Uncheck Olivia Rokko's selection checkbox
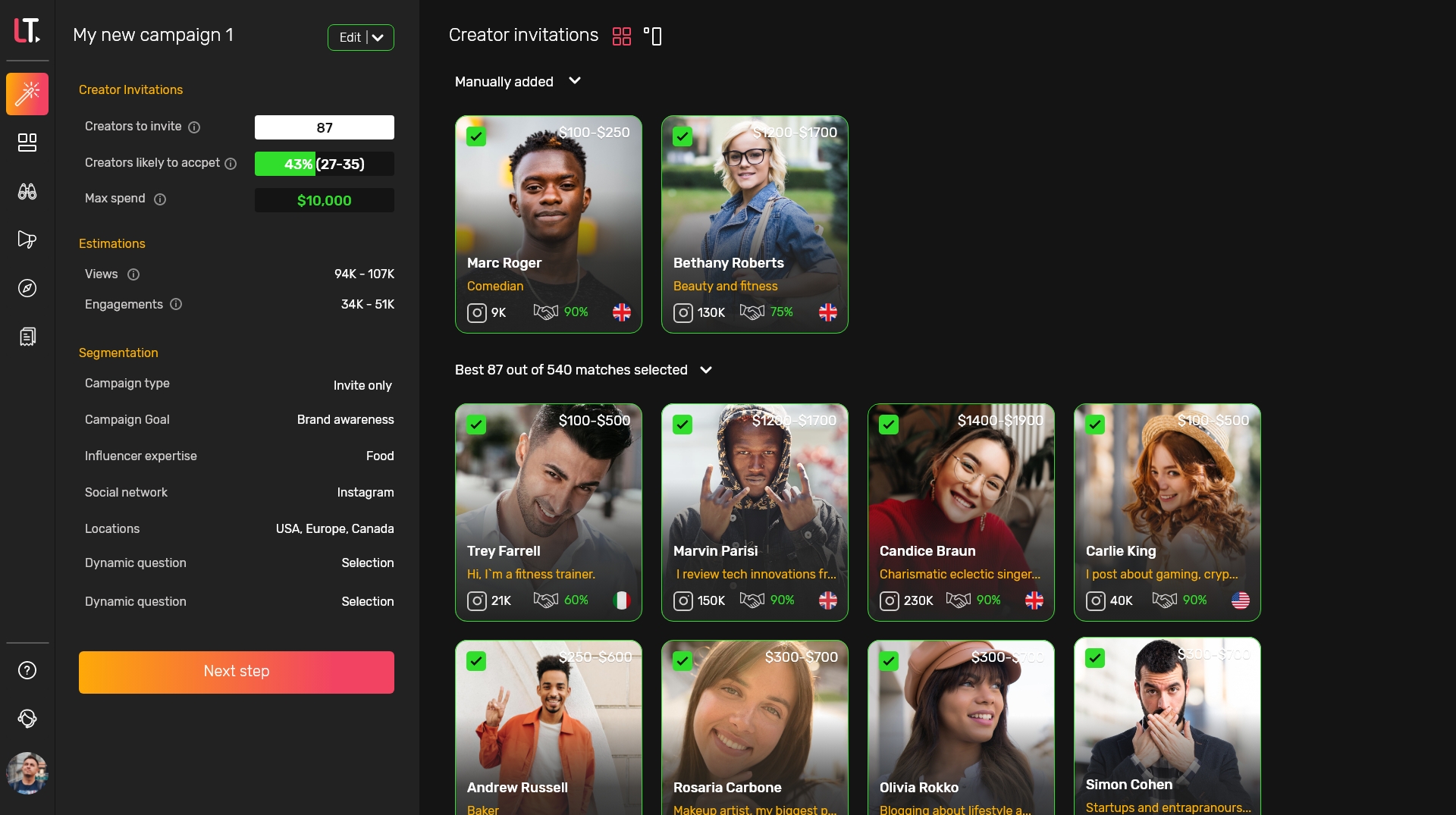Screen dimensions: 1456x815 889,661
